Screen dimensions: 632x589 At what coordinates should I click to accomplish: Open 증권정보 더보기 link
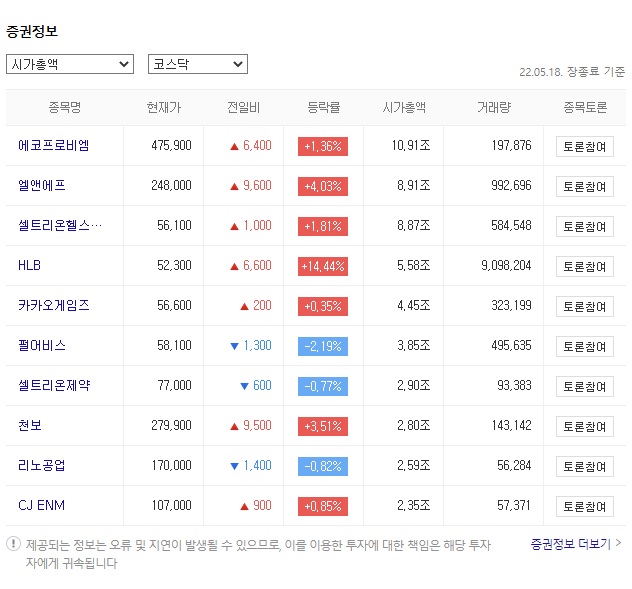pyautogui.click(x=576, y=544)
